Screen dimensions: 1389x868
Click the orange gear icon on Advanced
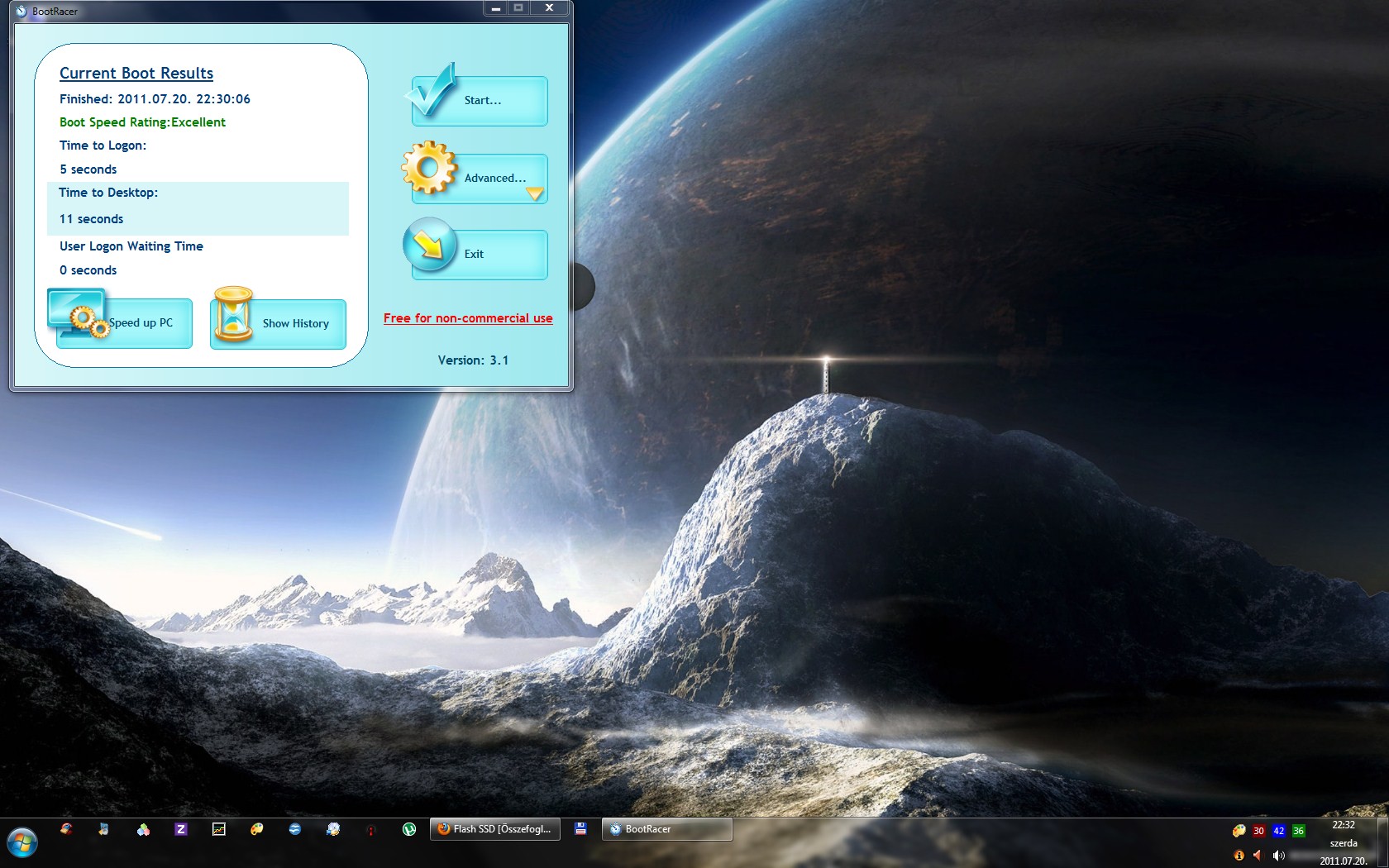point(429,168)
